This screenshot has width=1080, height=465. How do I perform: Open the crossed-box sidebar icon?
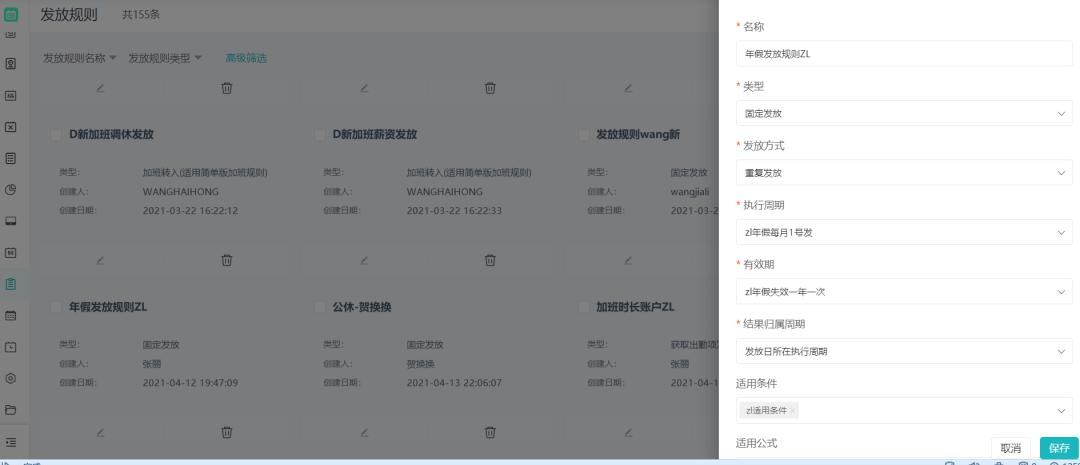click(x=10, y=127)
